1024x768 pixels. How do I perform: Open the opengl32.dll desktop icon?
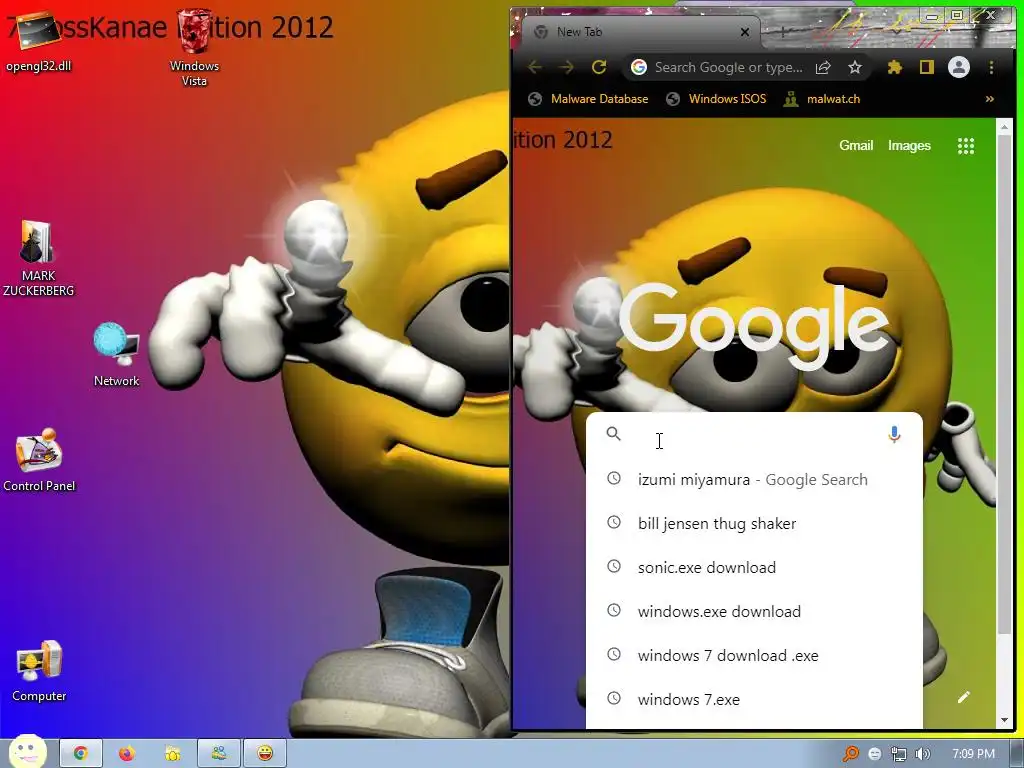click(38, 42)
